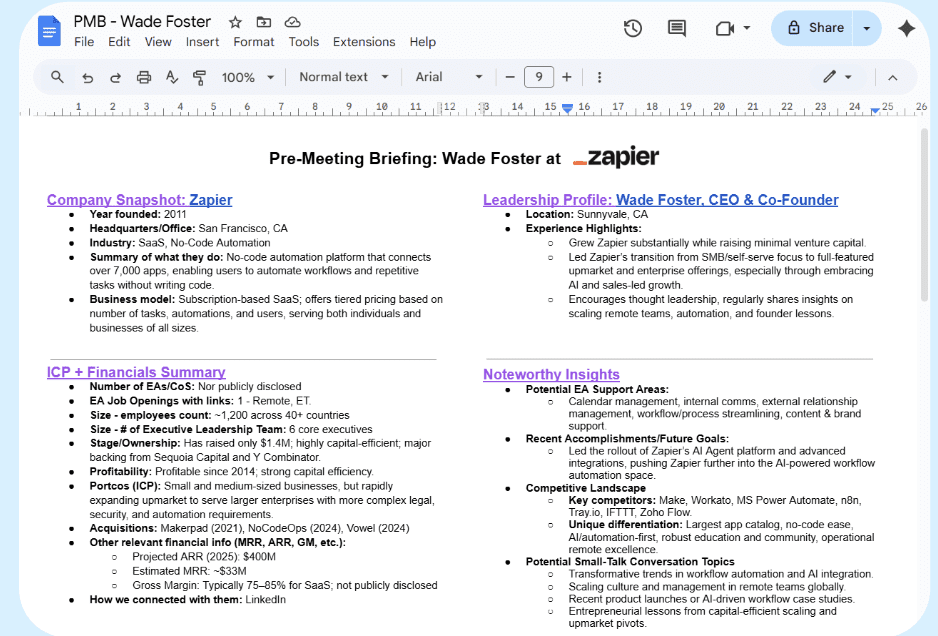Click the document title PMB - Wade Foster
The width and height of the screenshot is (938, 636).
(142, 22)
